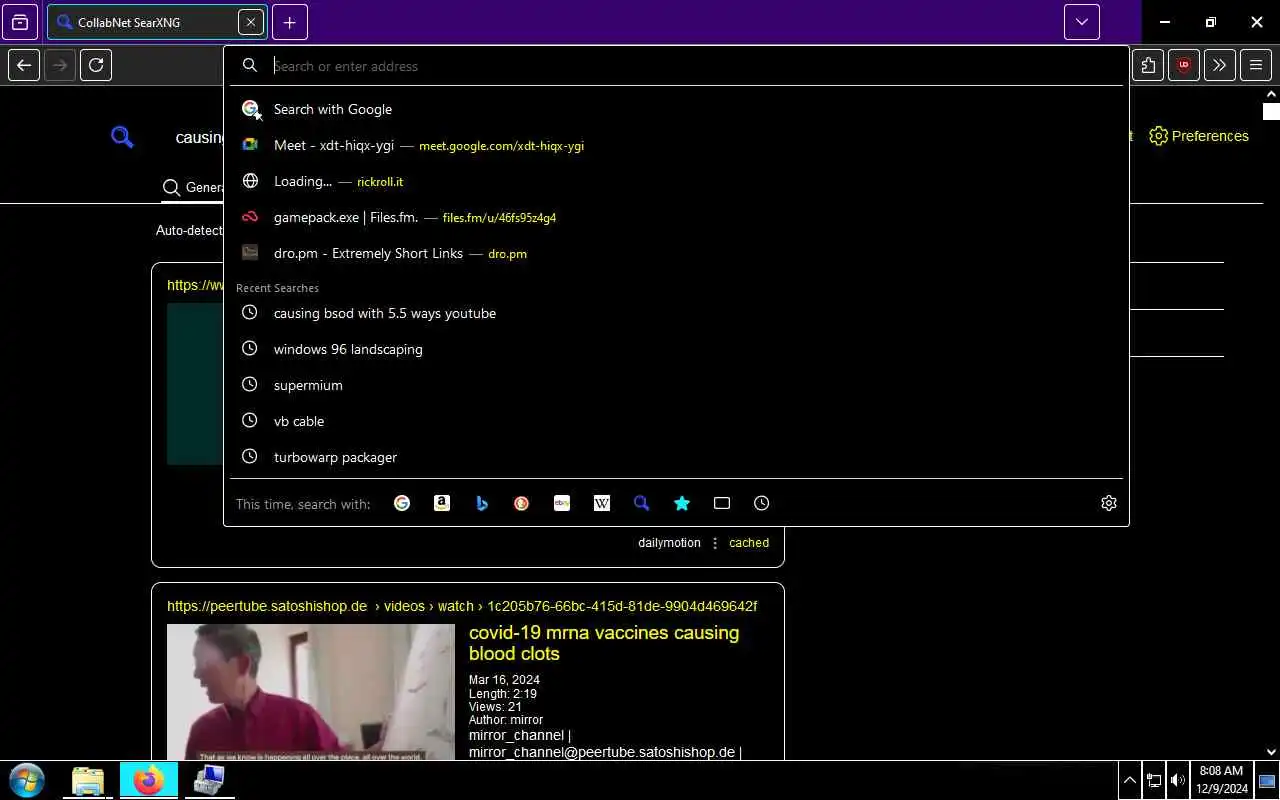Go back with the back arrow
Image resolution: width=1280 pixels, height=800 pixels.
[x=24, y=65]
